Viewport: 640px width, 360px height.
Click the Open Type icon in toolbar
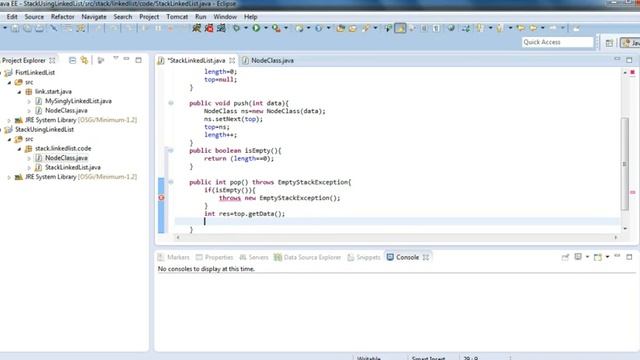340,28
